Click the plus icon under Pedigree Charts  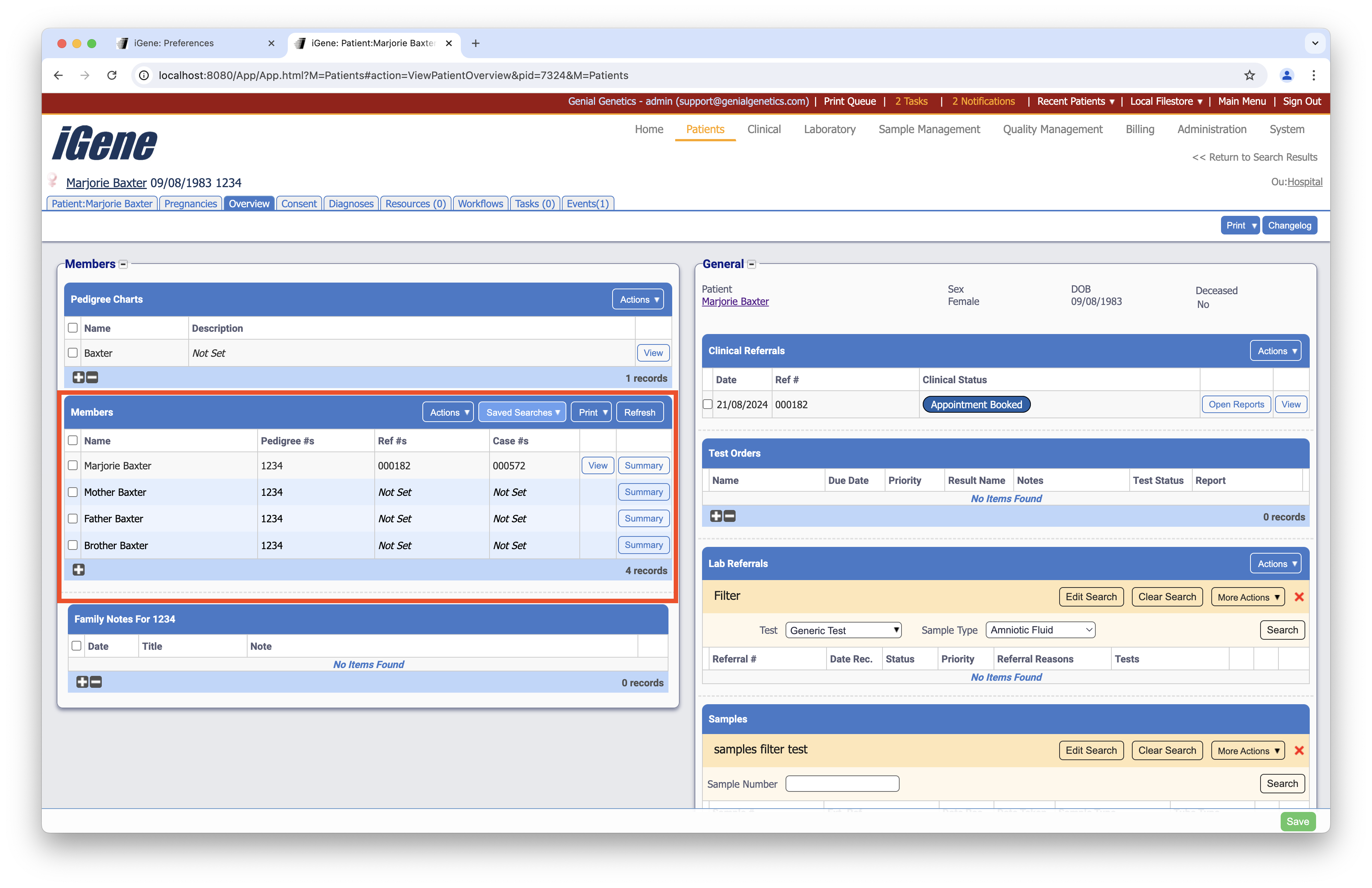coord(78,377)
